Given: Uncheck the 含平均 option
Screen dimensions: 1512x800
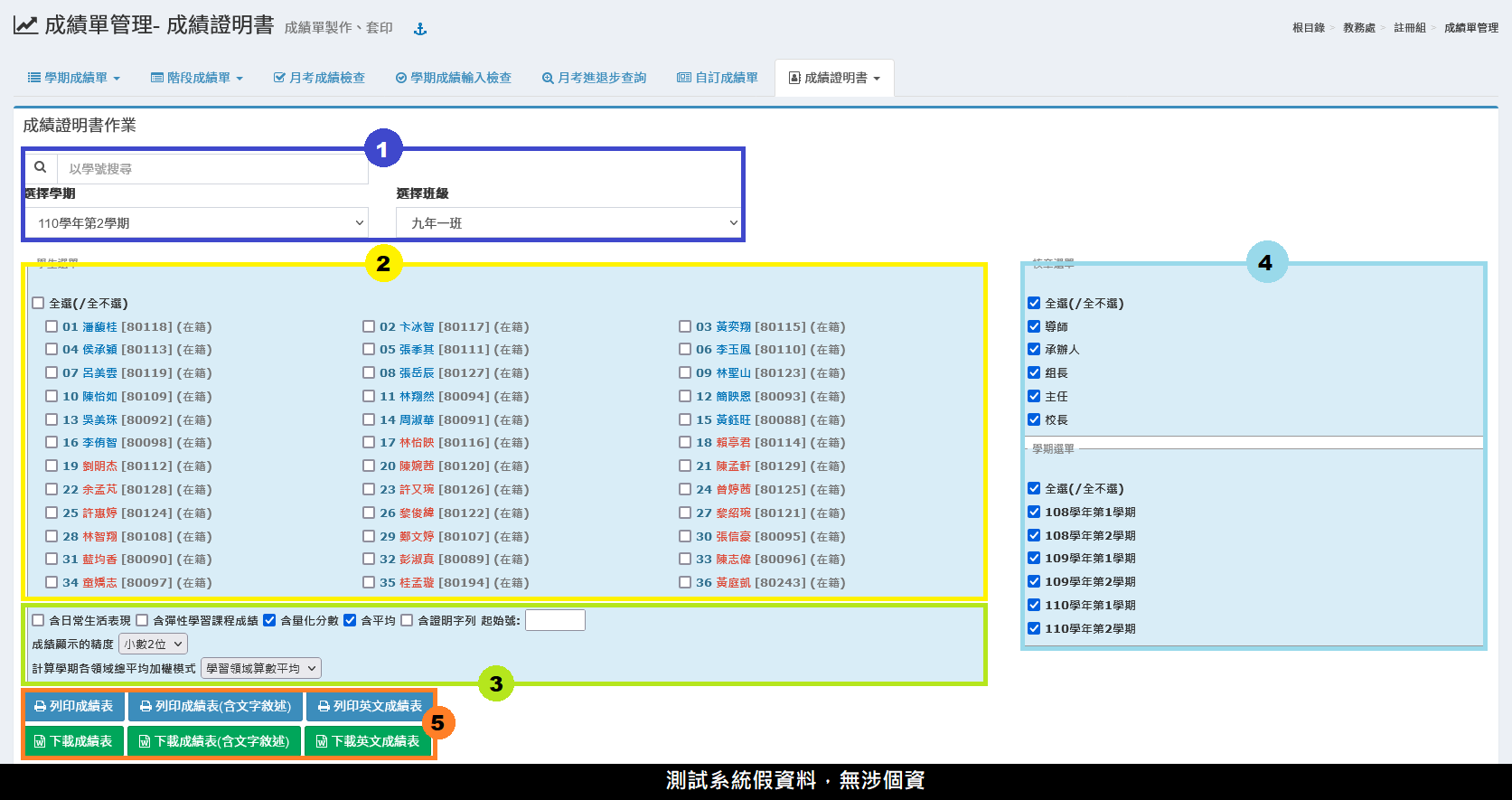Looking at the screenshot, I should point(350,620).
